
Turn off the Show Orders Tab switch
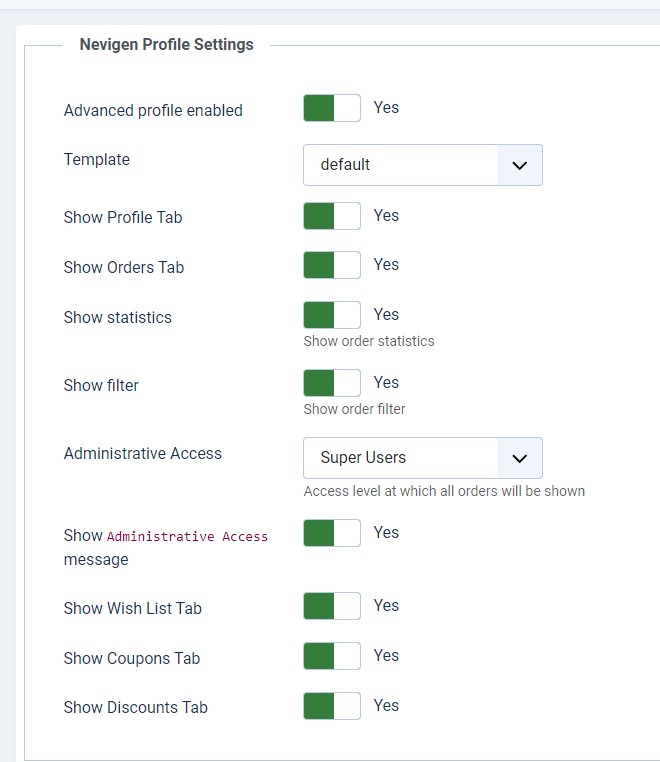[x=332, y=265]
